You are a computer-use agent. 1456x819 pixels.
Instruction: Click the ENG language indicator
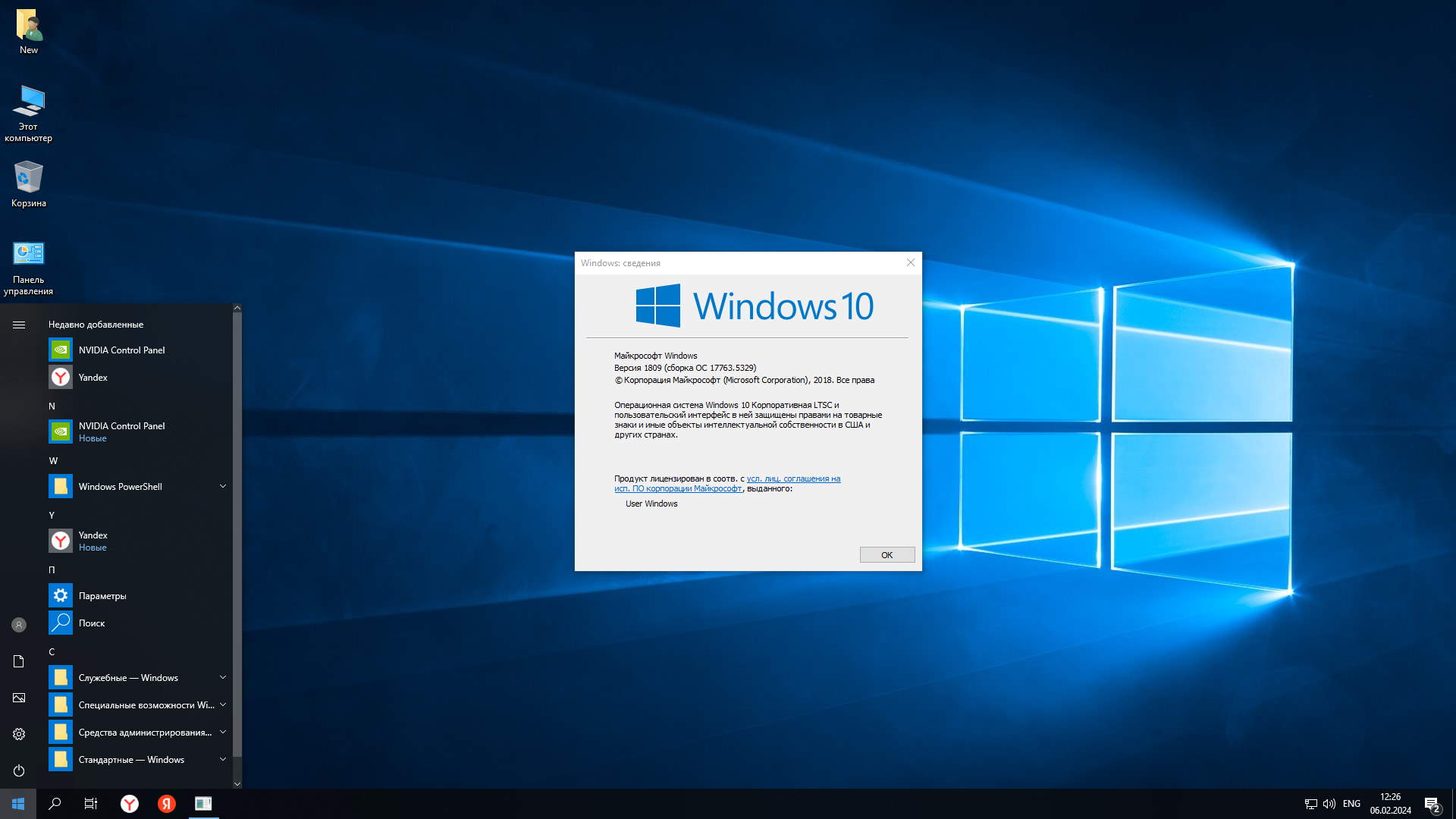[x=1351, y=804]
